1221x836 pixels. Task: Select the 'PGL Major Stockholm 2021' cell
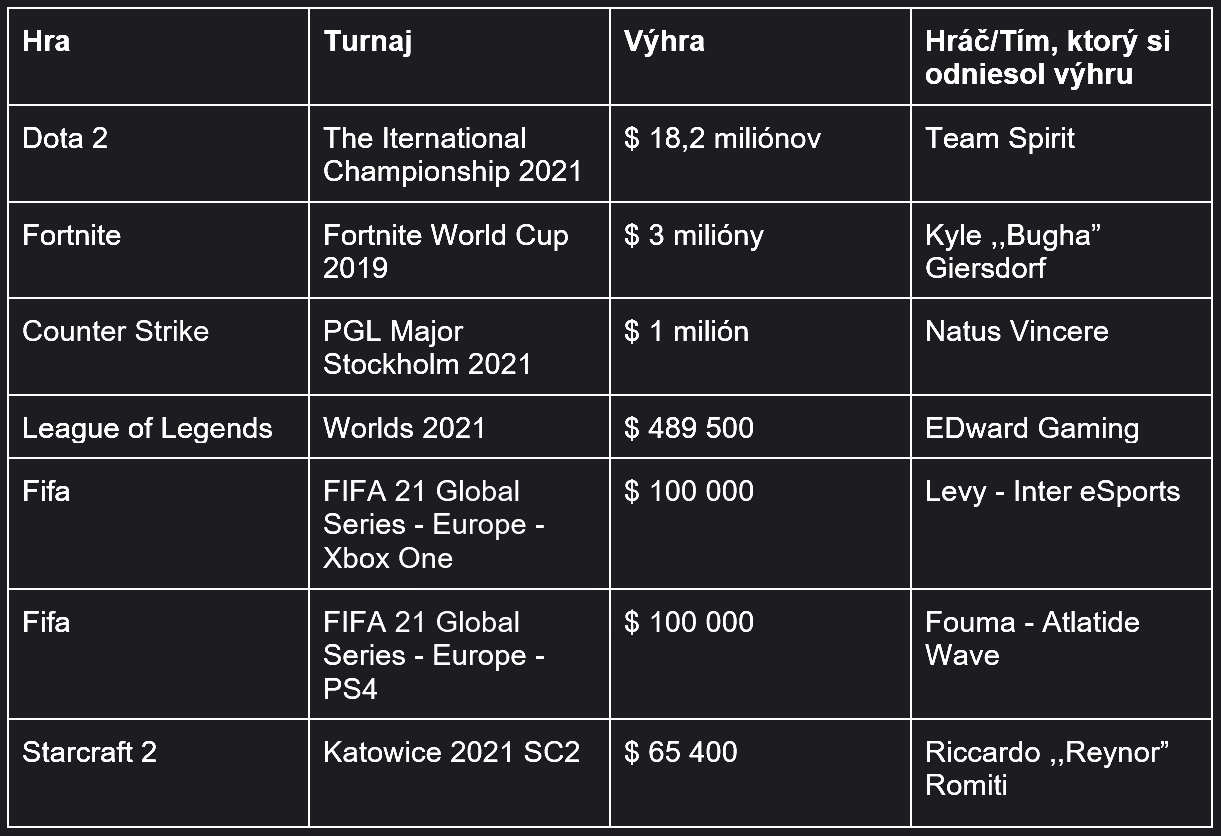click(459, 347)
